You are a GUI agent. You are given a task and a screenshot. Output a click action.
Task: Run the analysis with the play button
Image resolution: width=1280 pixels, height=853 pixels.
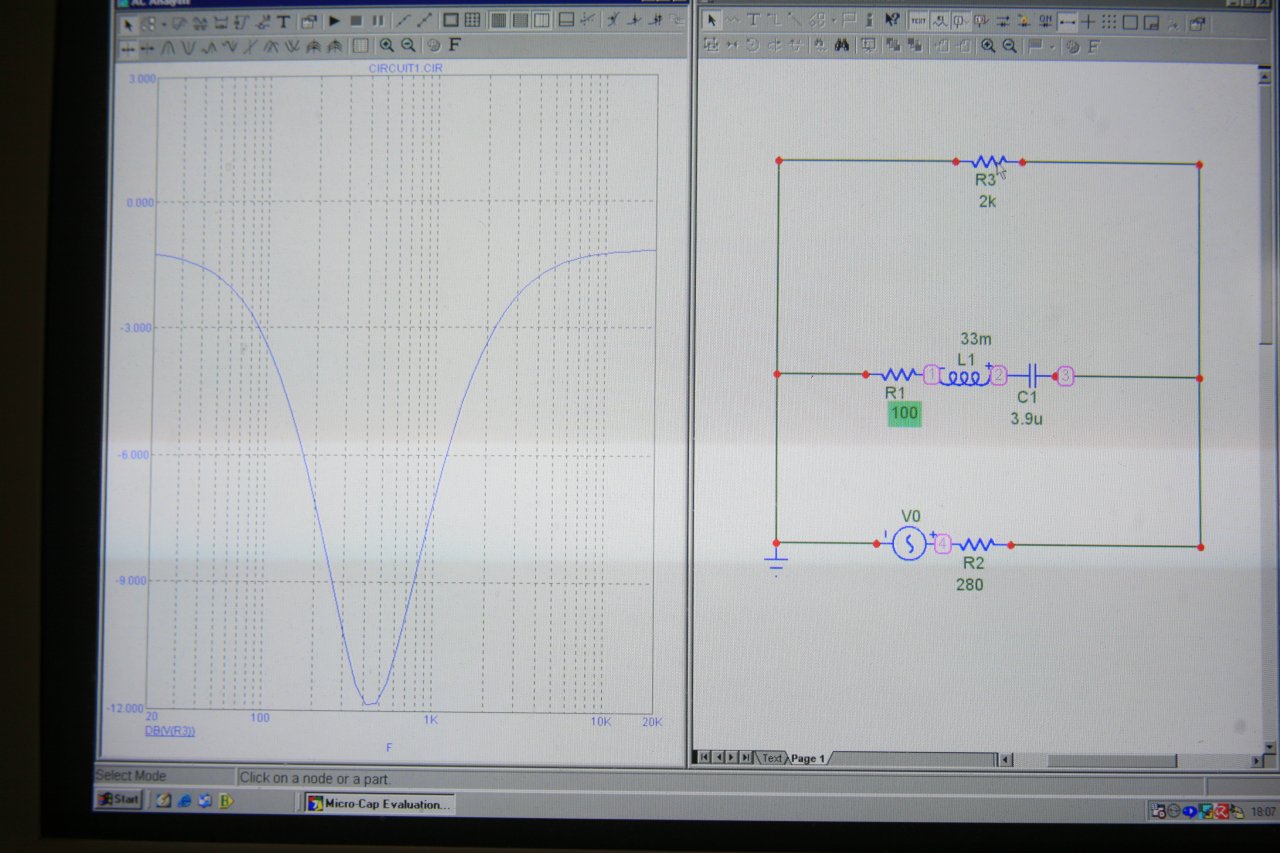click(x=334, y=21)
